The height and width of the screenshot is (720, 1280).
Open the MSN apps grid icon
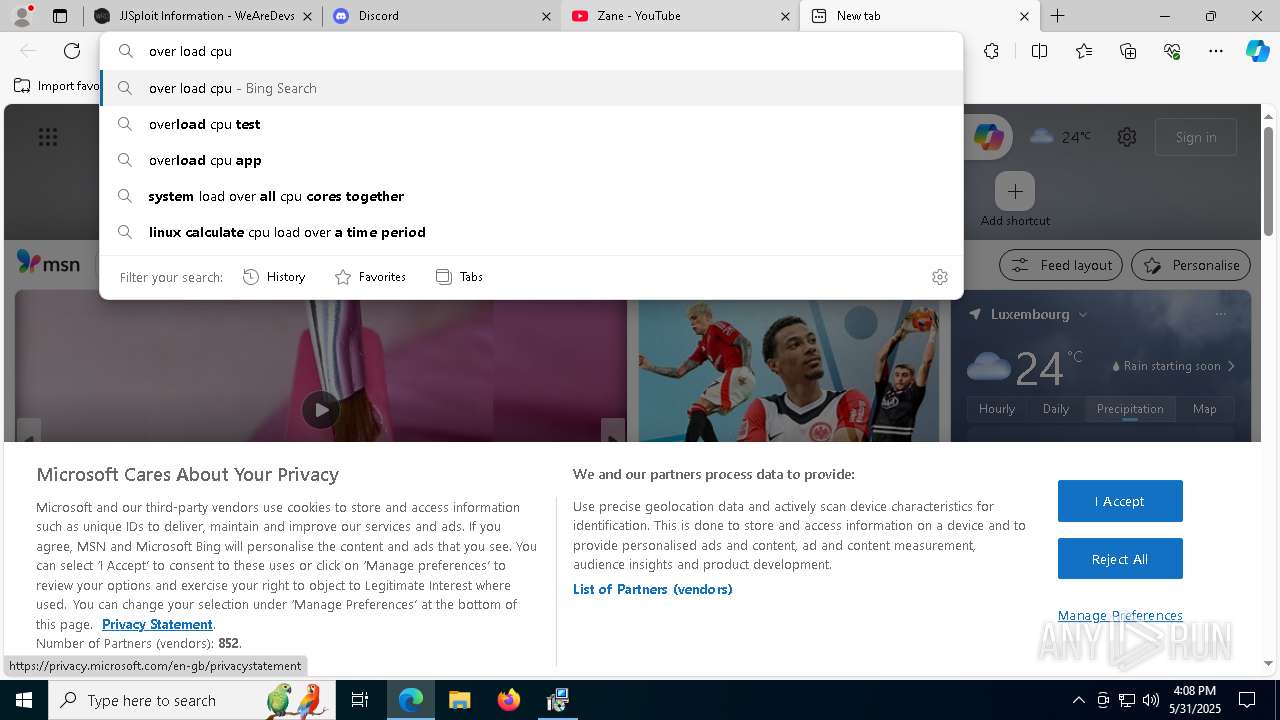(x=48, y=137)
